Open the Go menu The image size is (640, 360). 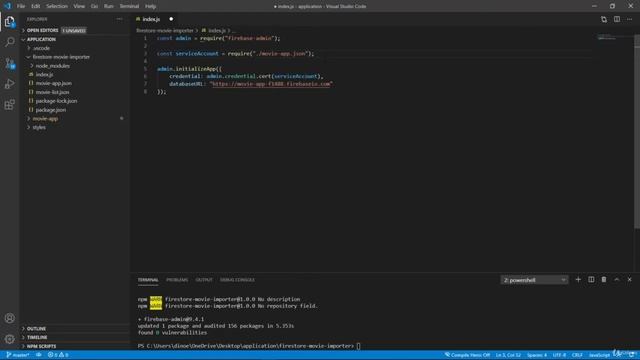tap(94, 6)
